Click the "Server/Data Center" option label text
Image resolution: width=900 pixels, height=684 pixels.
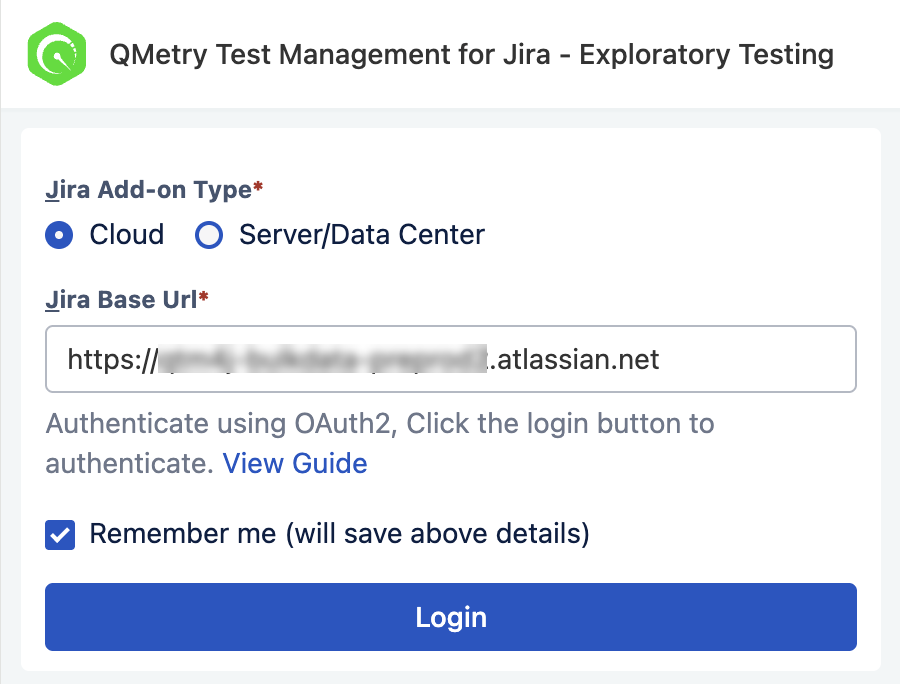click(362, 235)
